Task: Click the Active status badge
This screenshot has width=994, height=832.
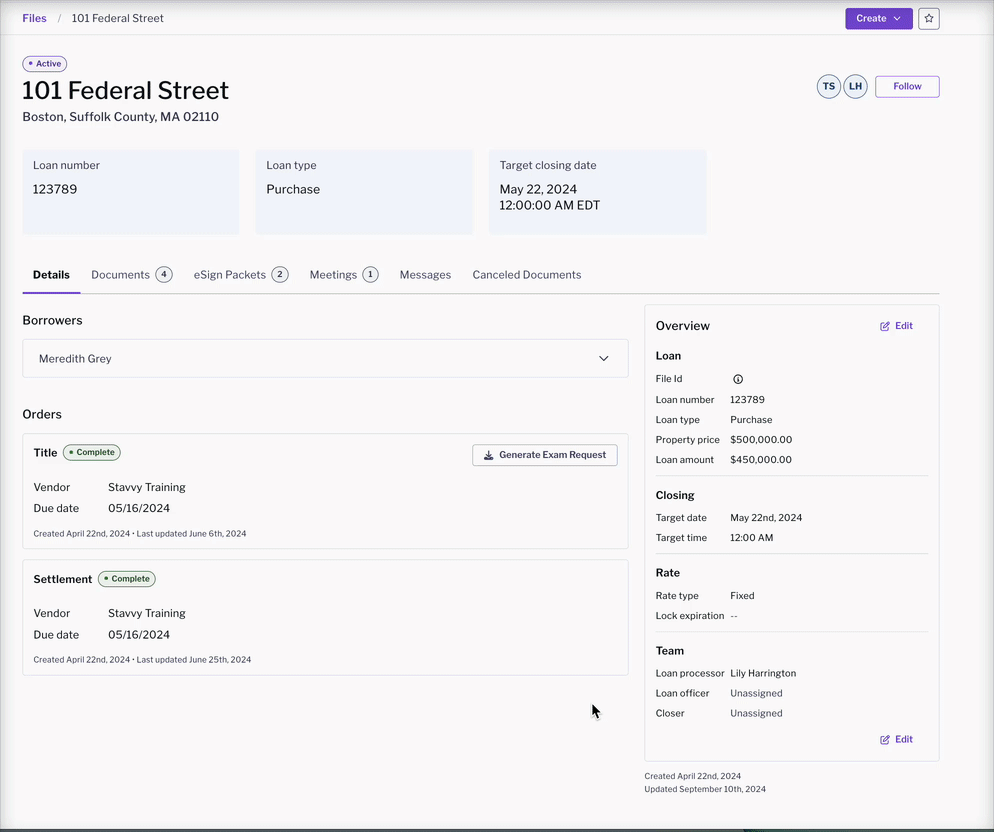Action: coord(44,63)
